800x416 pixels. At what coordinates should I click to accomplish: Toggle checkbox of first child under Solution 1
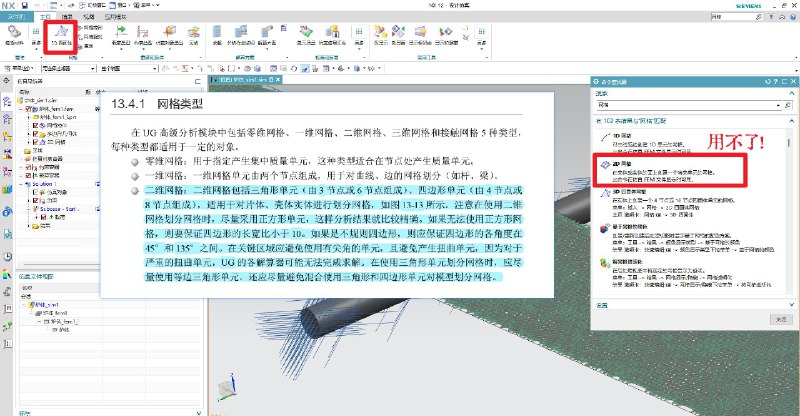pos(36,192)
